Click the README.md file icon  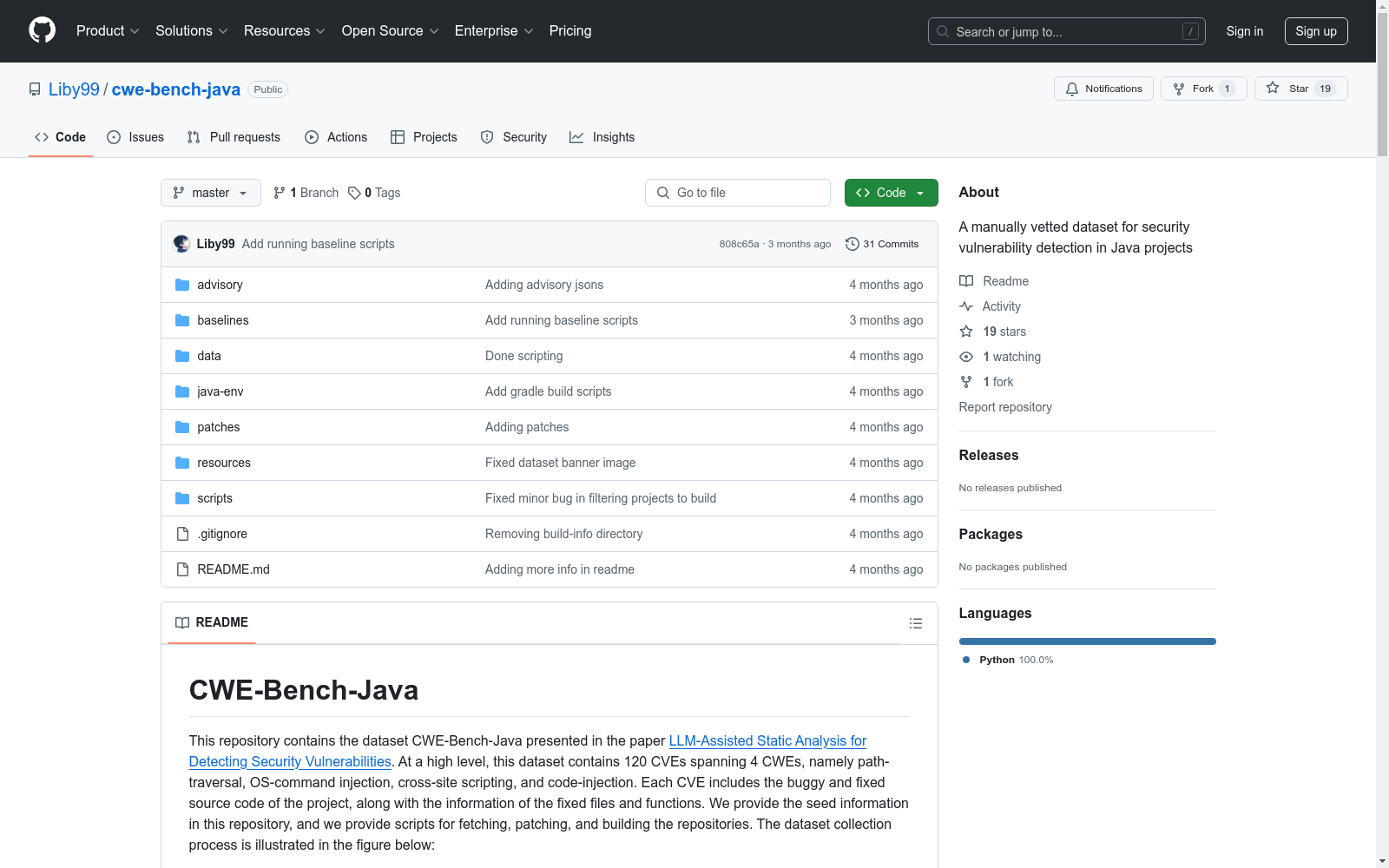pyautogui.click(x=182, y=569)
